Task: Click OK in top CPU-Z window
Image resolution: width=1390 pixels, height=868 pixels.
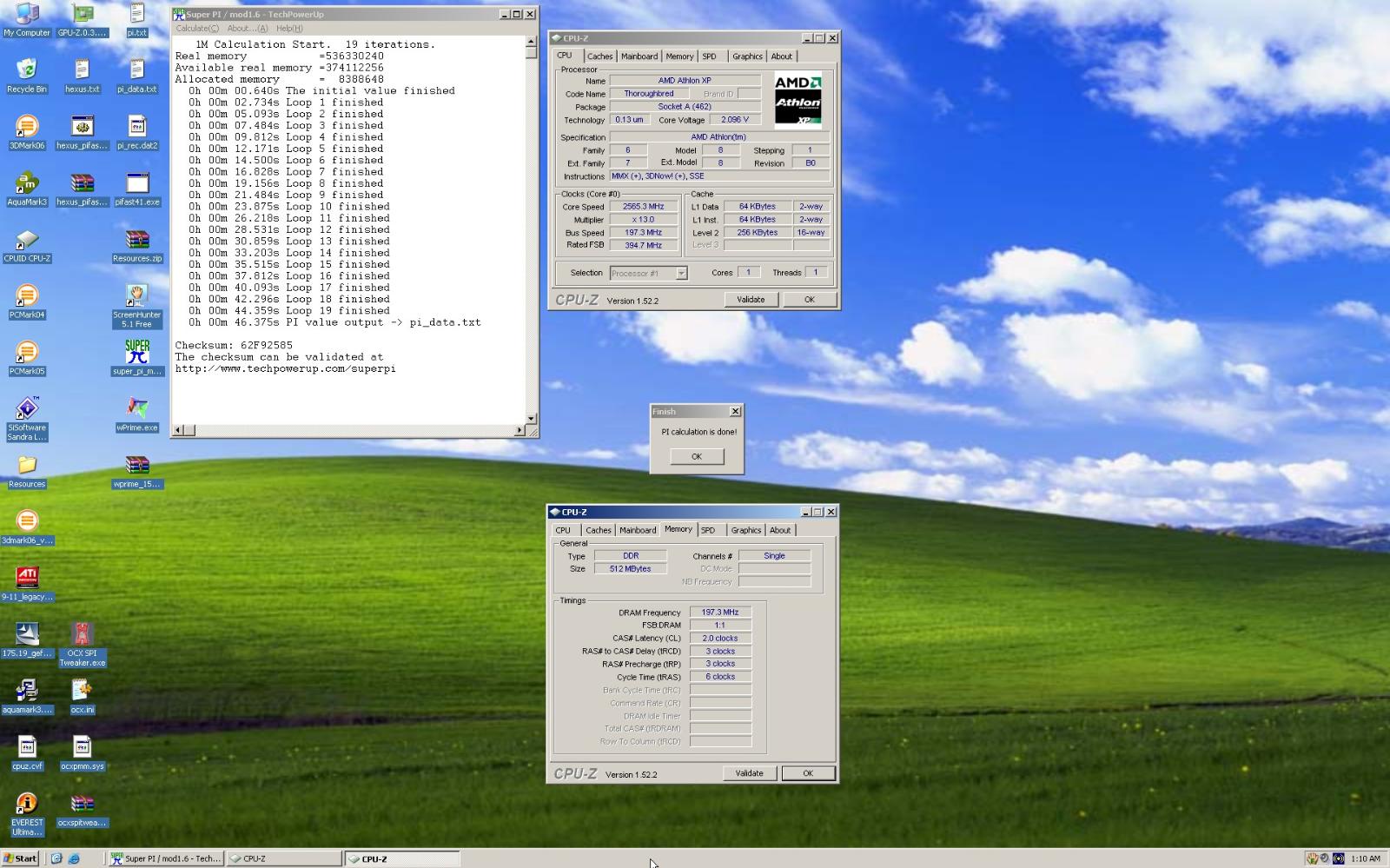Action: pyautogui.click(x=809, y=300)
